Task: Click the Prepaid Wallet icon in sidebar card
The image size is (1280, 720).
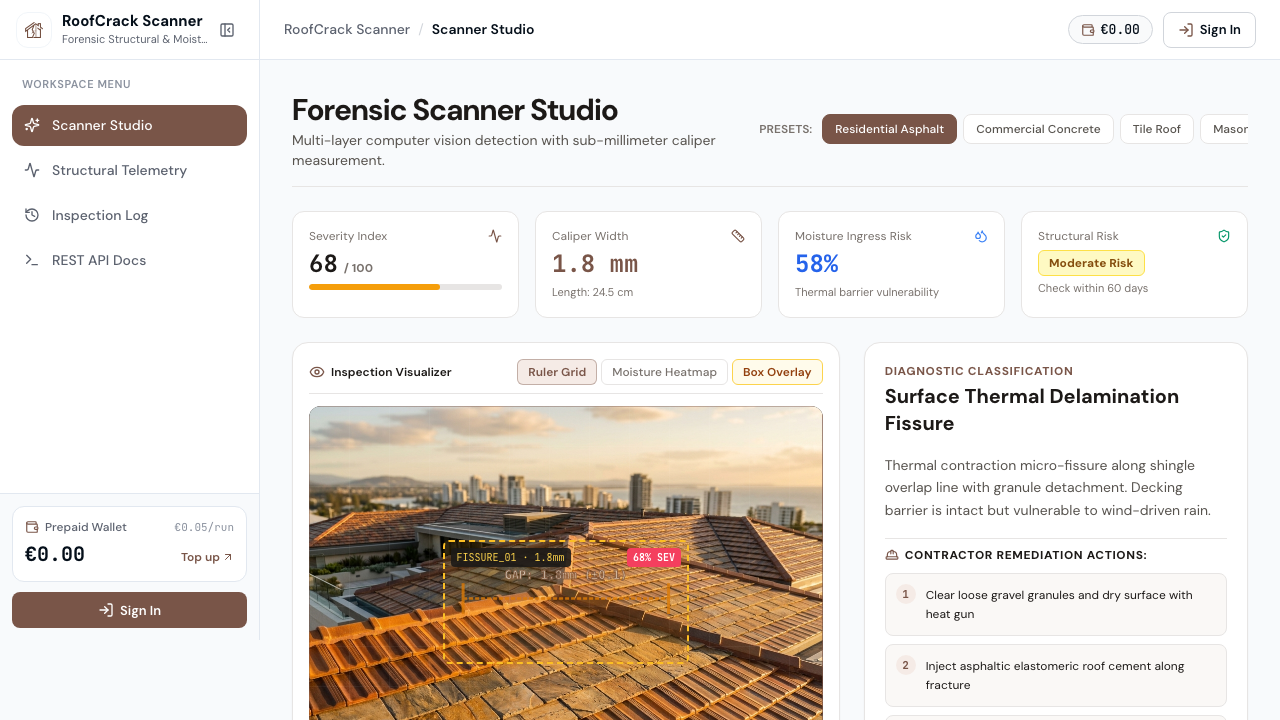Action: click(x=32, y=527)
